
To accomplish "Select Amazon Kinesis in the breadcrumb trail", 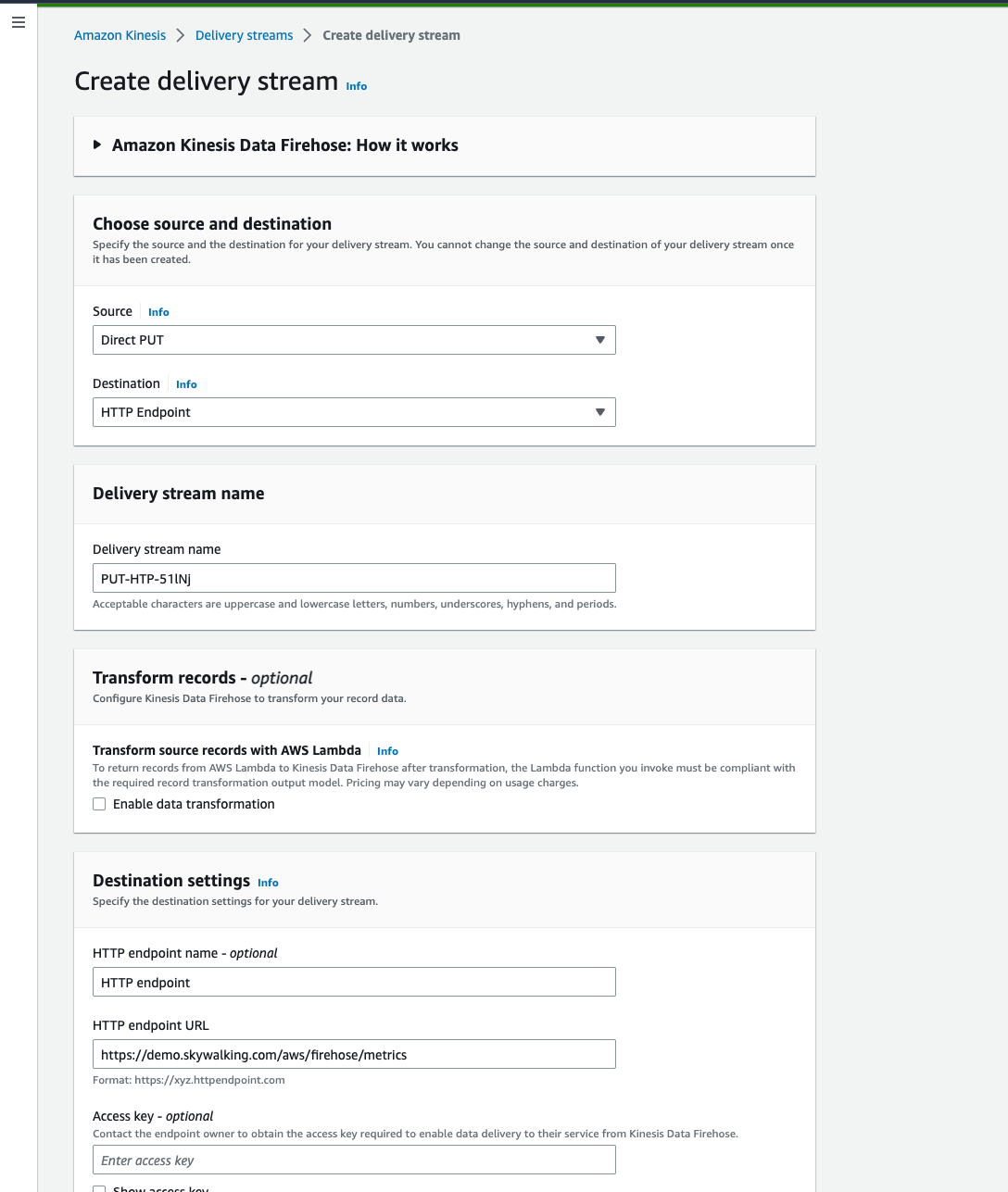I will (x=120, y=34).
